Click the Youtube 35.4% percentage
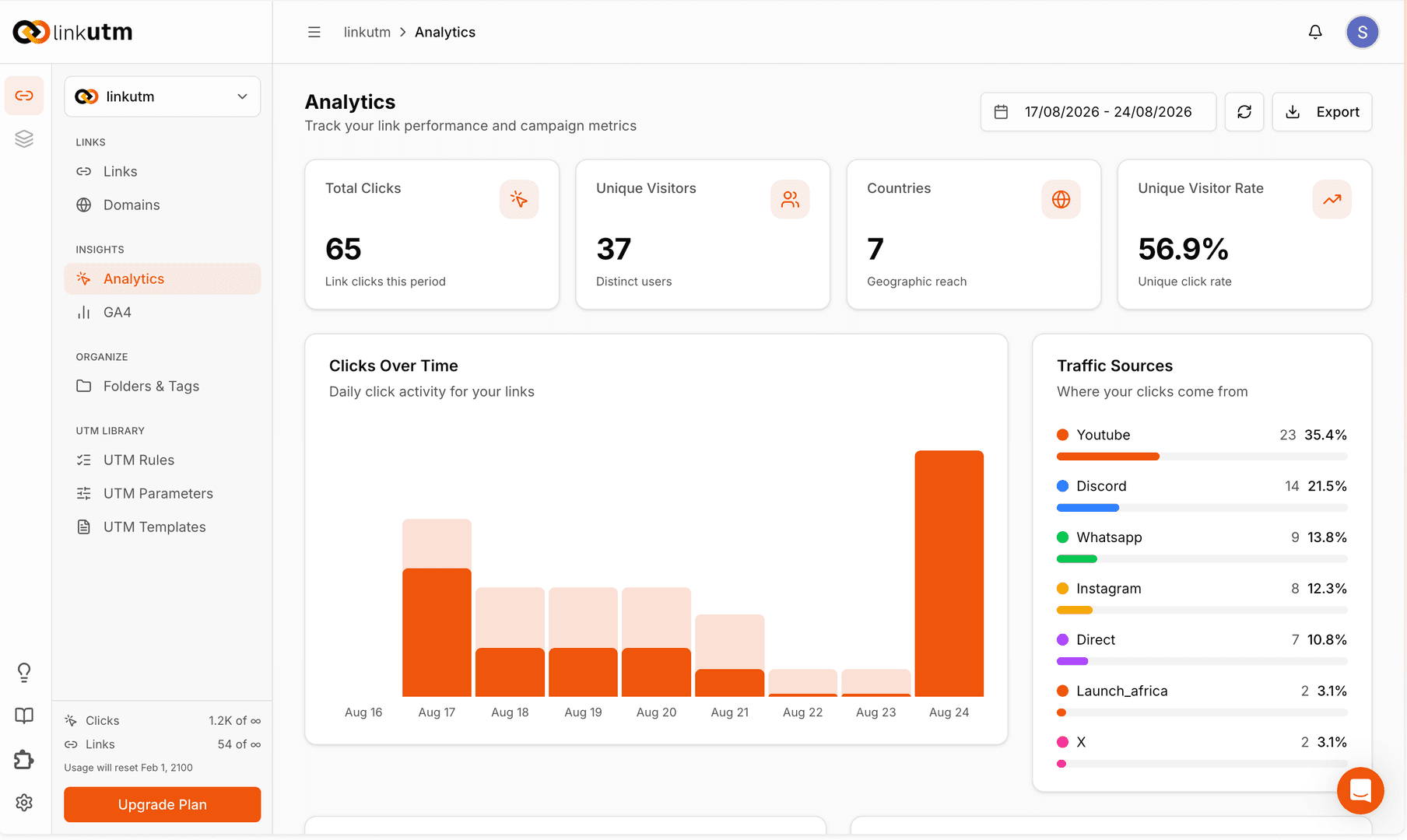Screen dimensions: 1407x840 [x=1325, y=435]
